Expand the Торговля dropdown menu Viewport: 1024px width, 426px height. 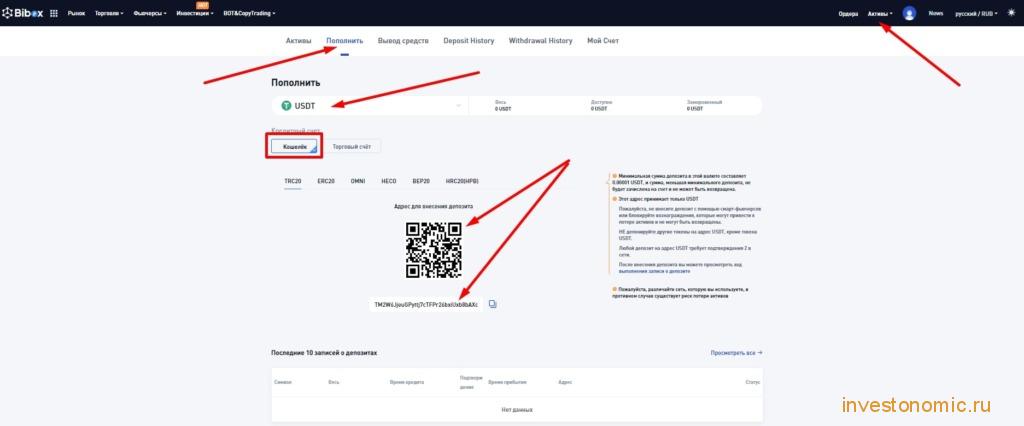tap(109, 13)
